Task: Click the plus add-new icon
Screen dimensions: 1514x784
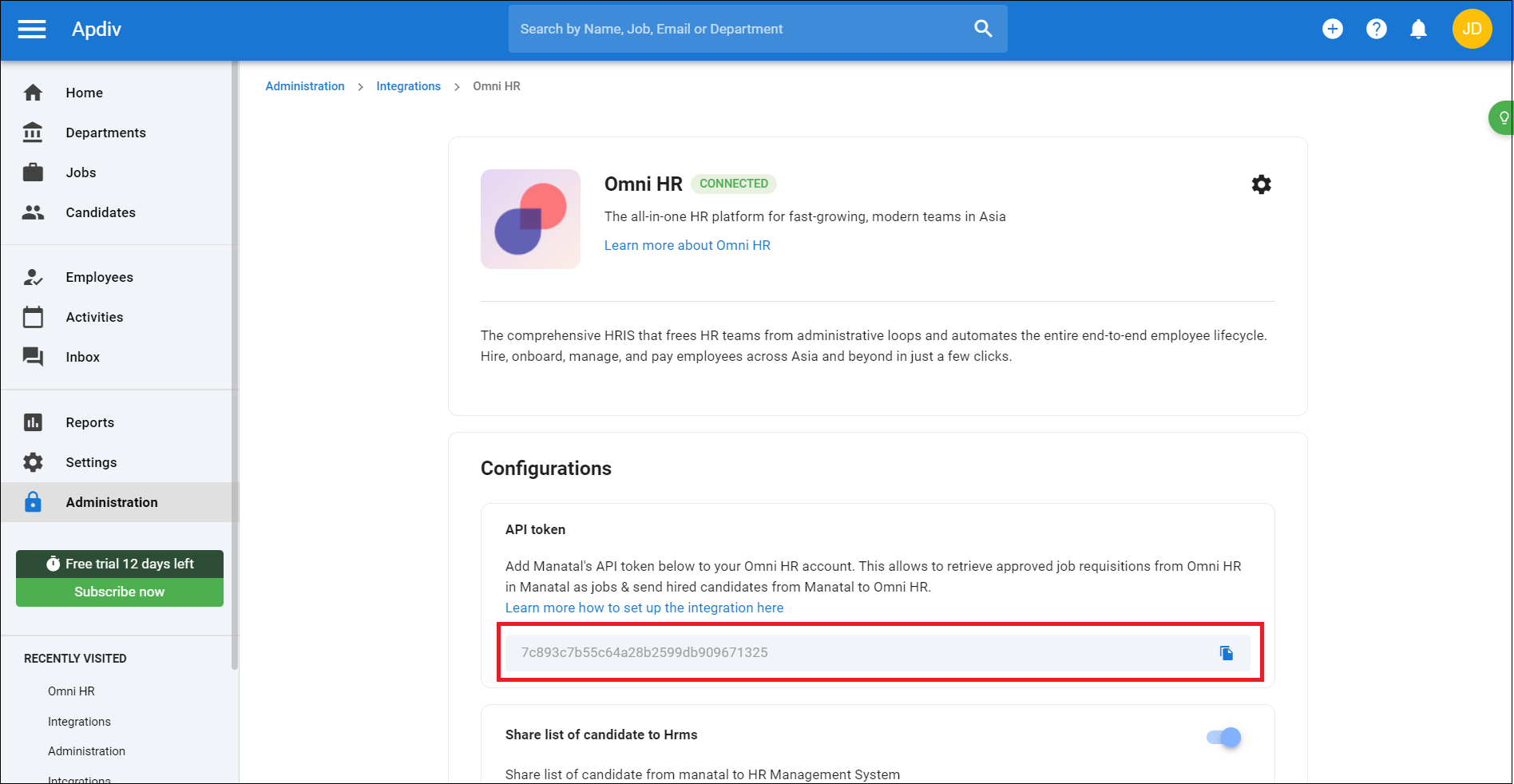Action: (x=1333, y=29)
